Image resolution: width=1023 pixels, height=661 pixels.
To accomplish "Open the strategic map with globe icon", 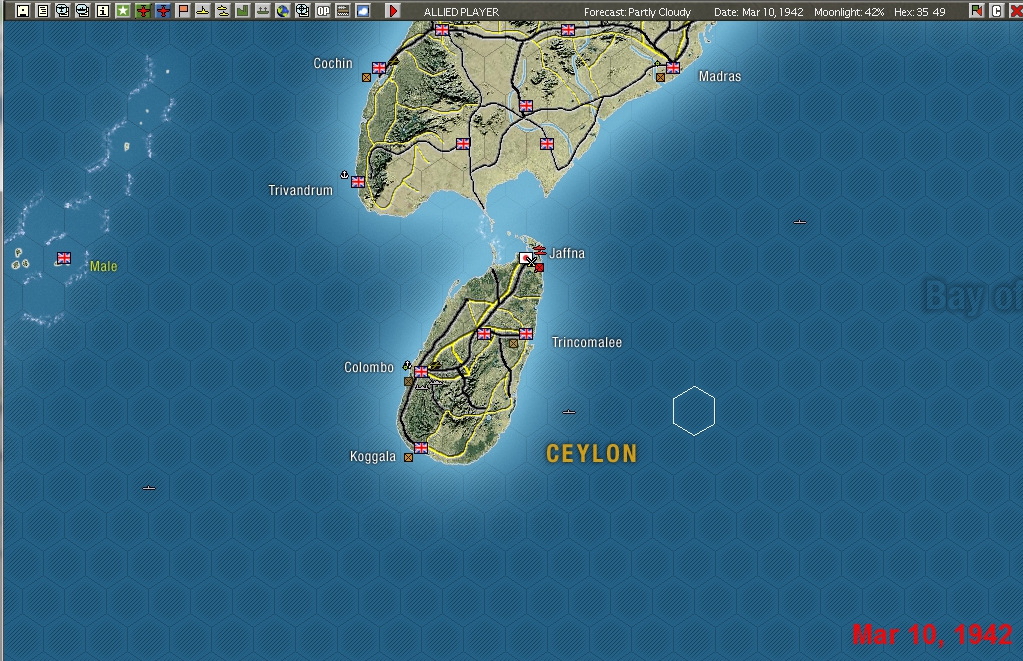I will tap(283, 9).
